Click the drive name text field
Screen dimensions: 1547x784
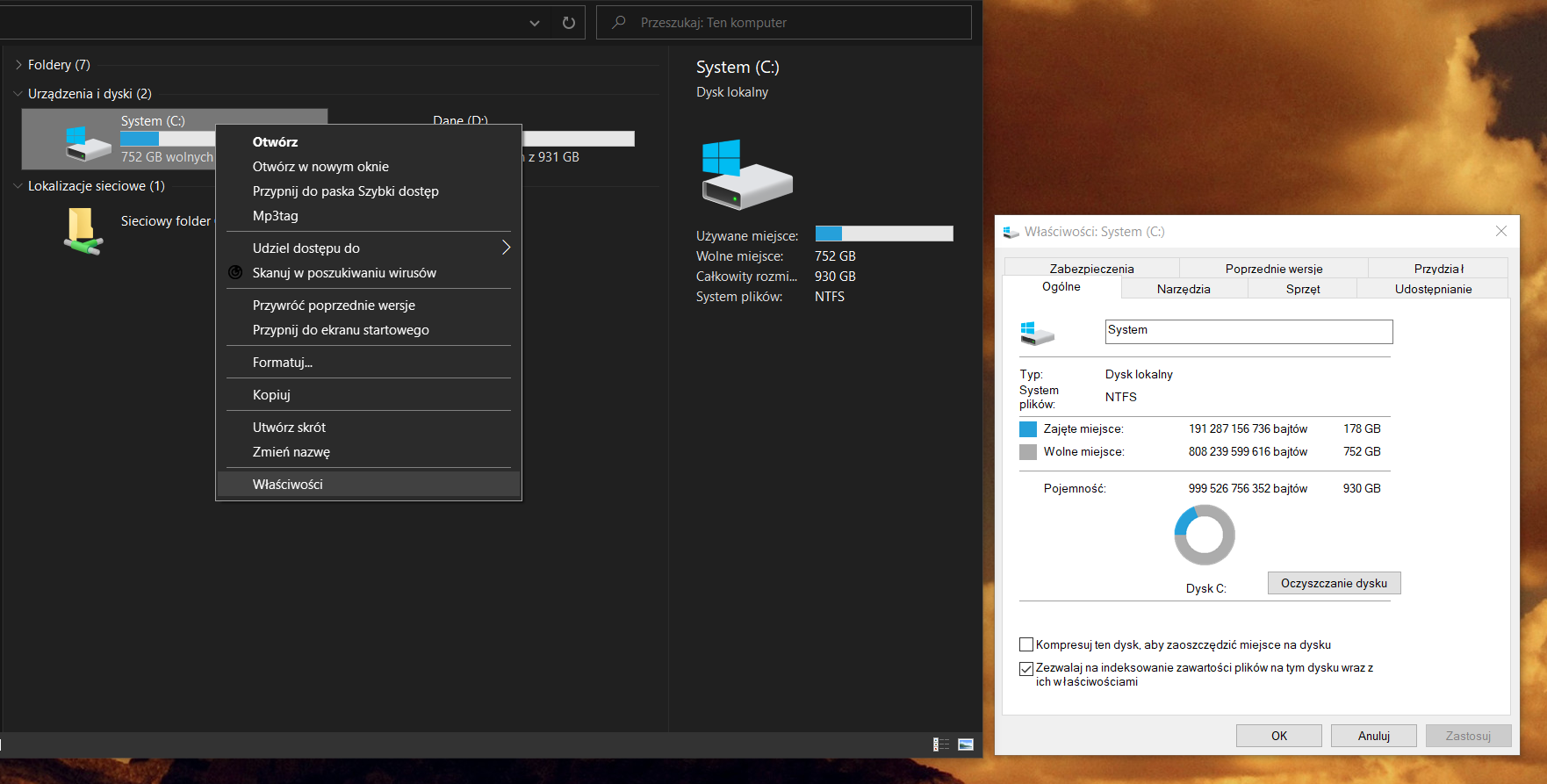coord(1248,331)
